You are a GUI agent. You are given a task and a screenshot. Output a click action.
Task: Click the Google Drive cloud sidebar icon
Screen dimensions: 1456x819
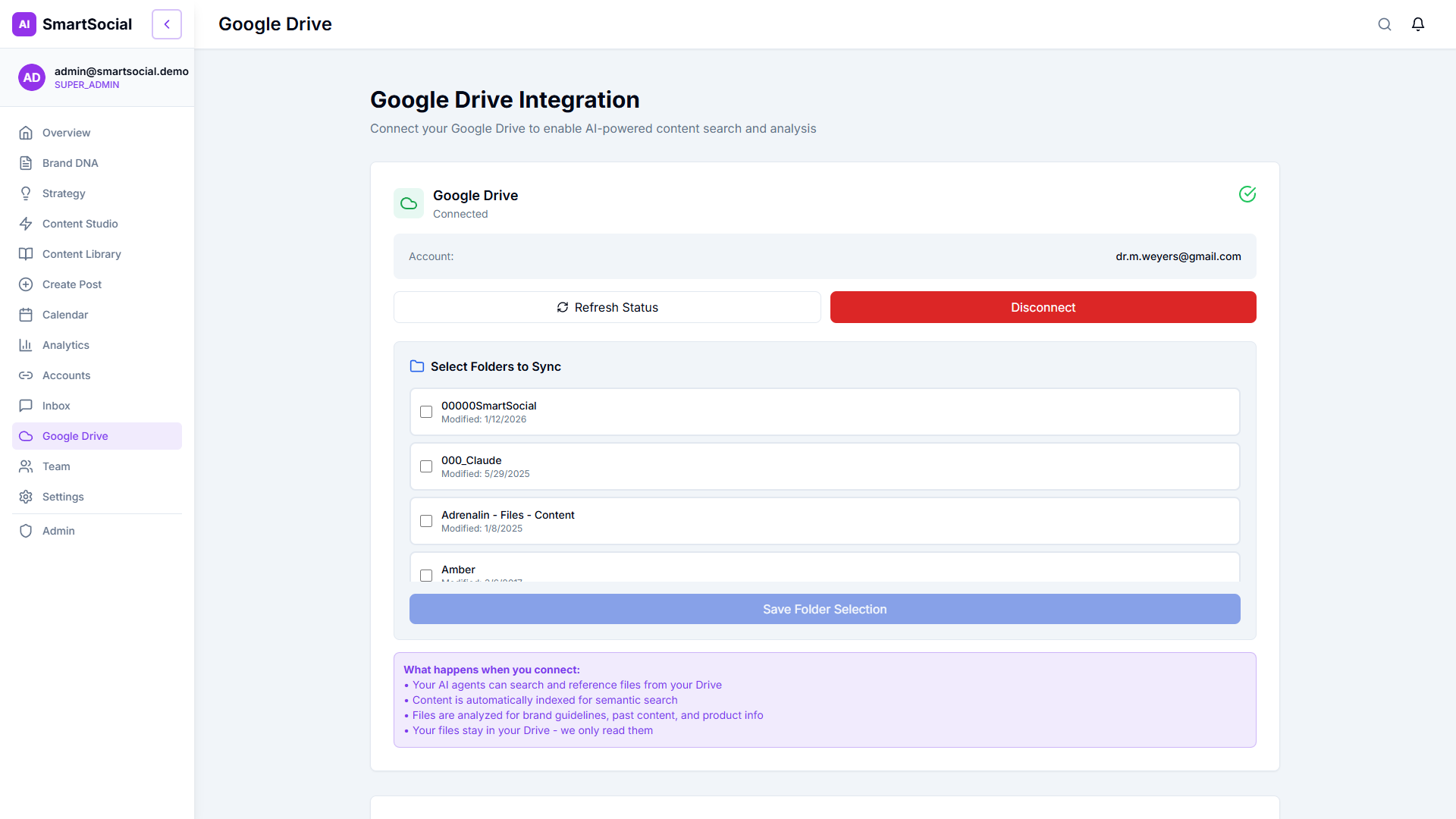[x=26, y=436]
